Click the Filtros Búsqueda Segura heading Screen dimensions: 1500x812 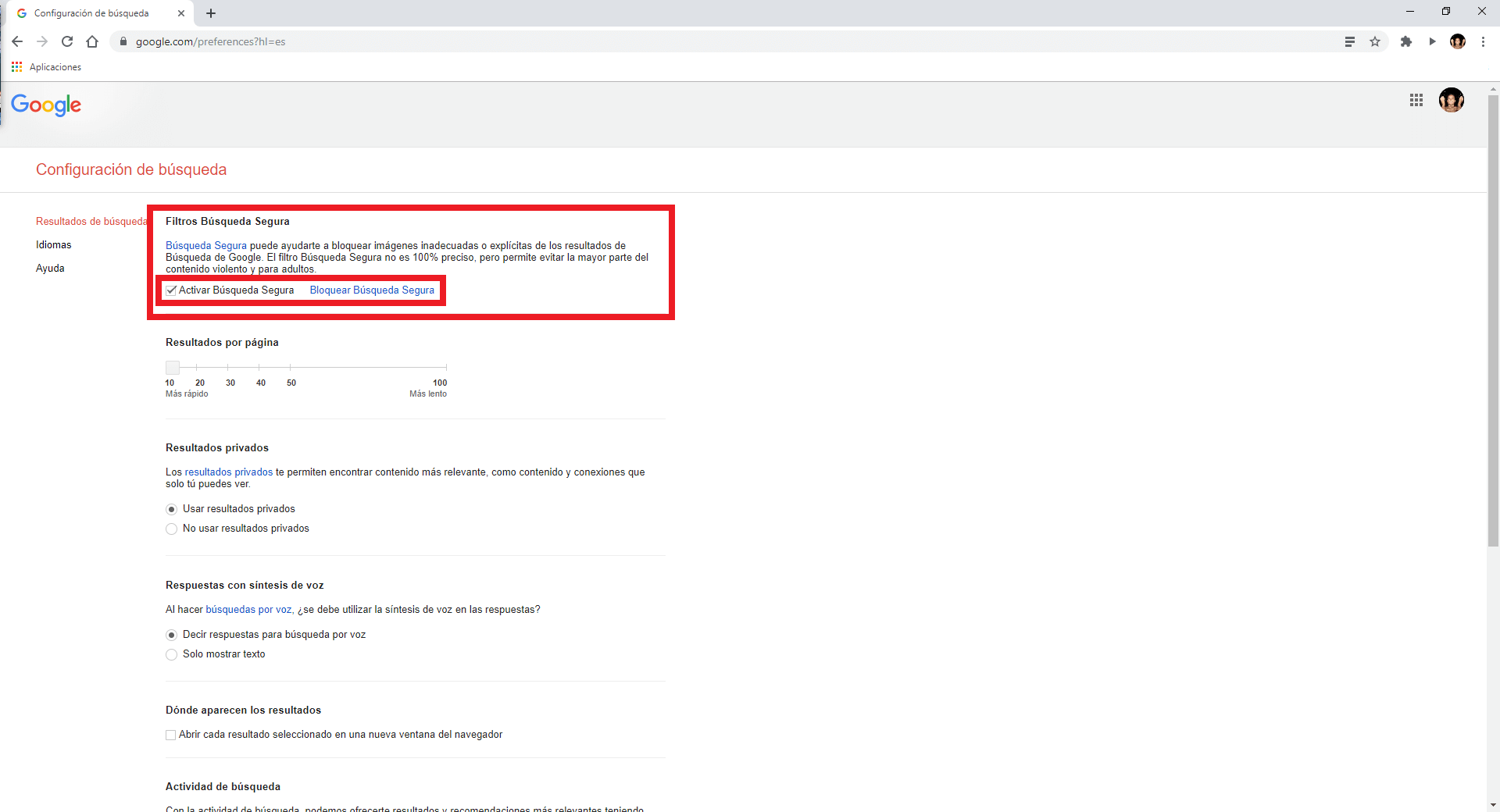227,222
